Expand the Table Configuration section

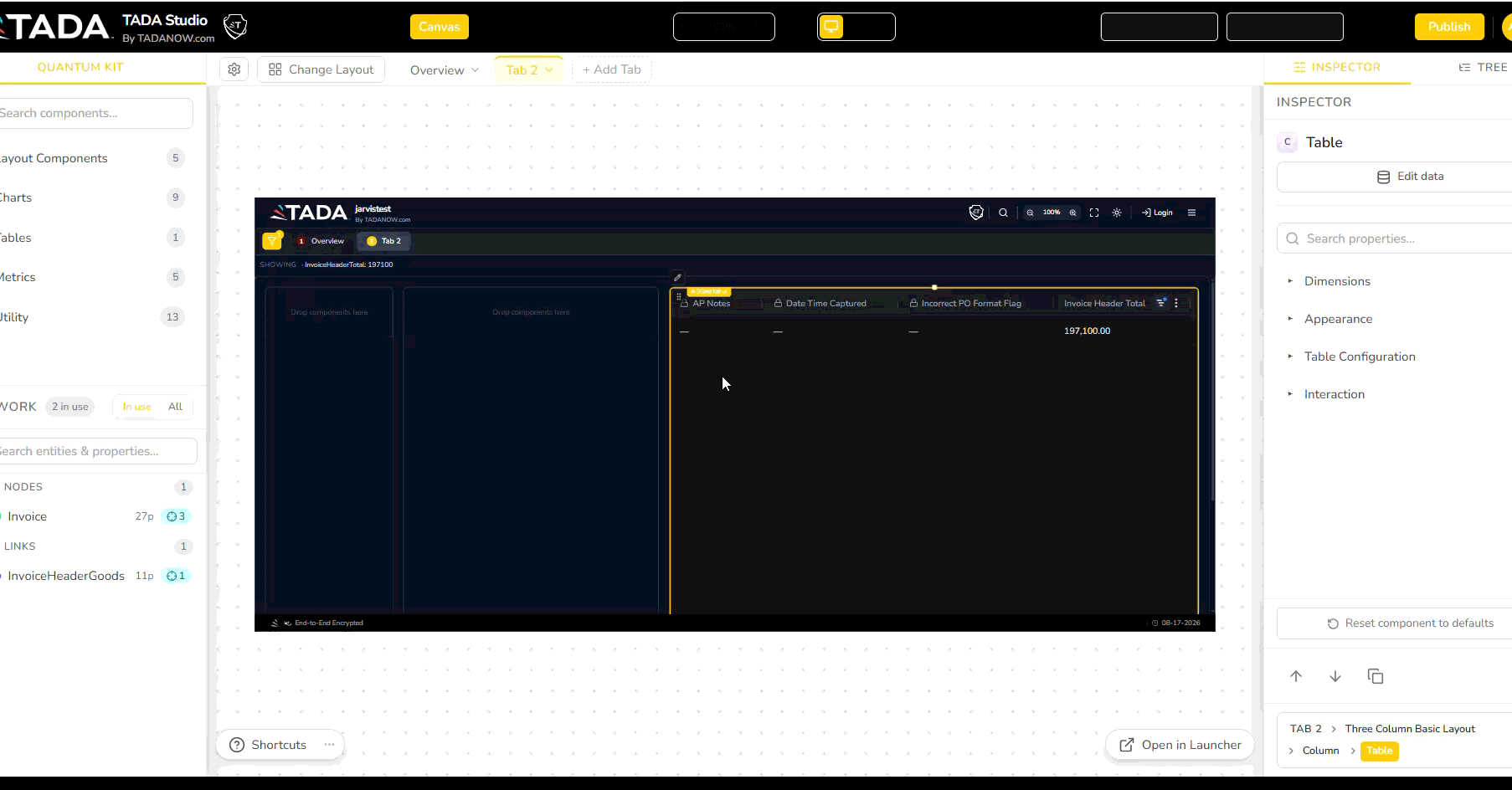pyautogui.click(x=1360, y=357)
